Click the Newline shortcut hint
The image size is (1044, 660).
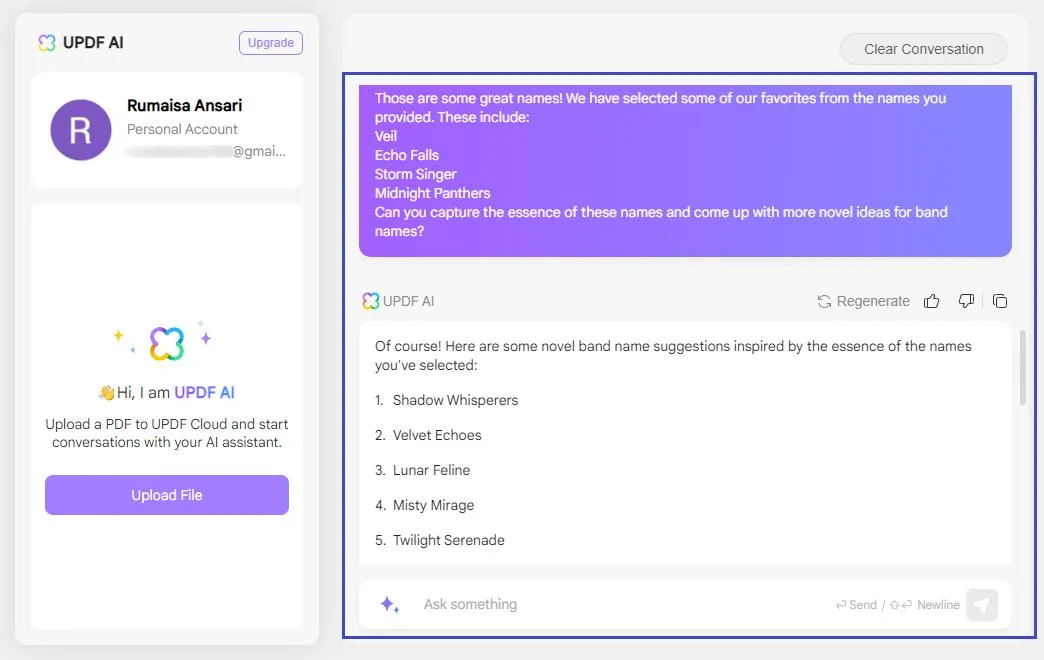coord(925,605)
